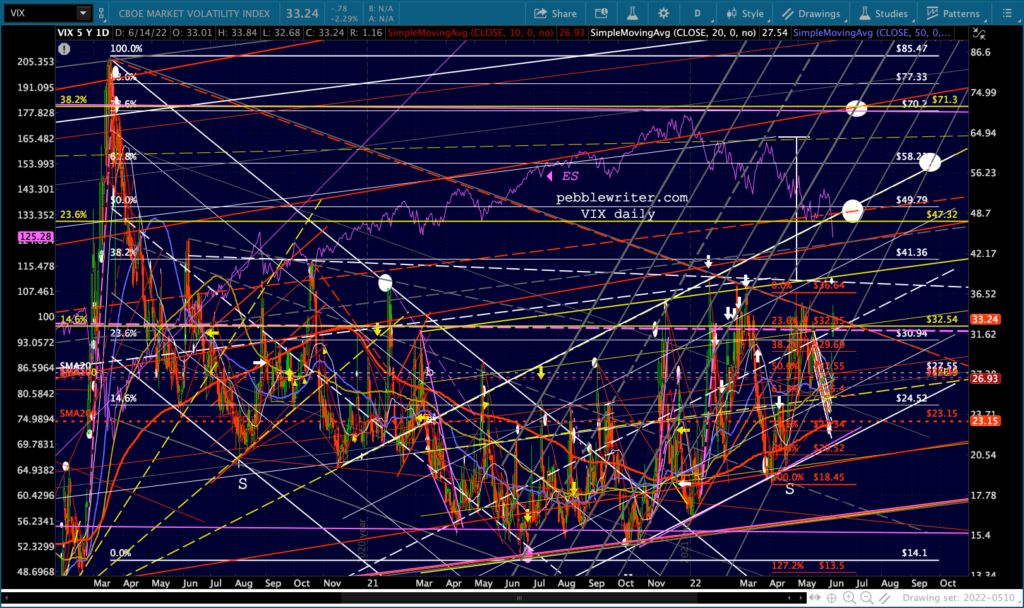Click the $49.79 level label
The height and width of the screenshot is (608, 1024).
[x=912, y=200]
